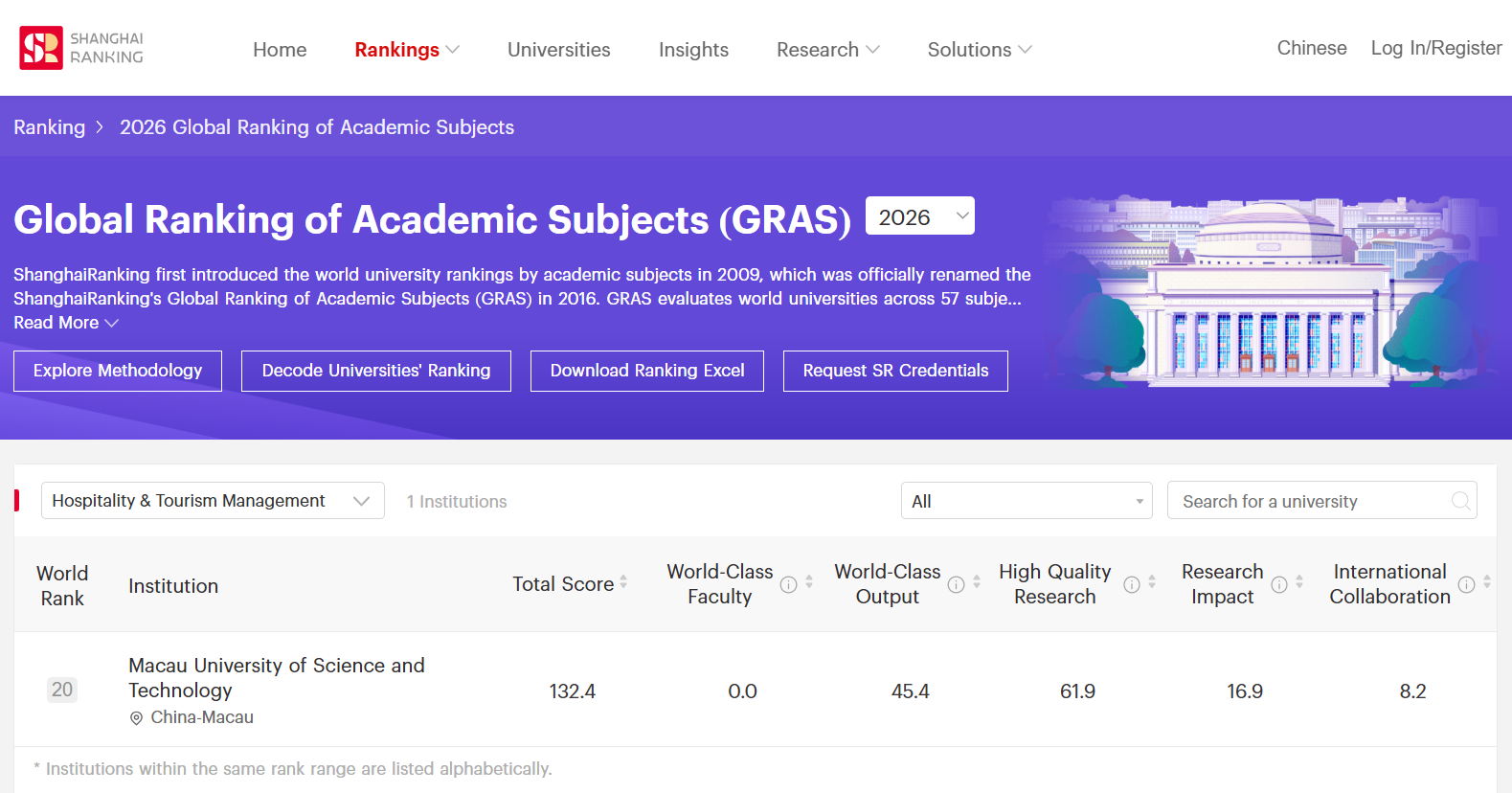Expand the Rankings menu
Screen dimensions: 1512x793
click(x=407, y=50)
